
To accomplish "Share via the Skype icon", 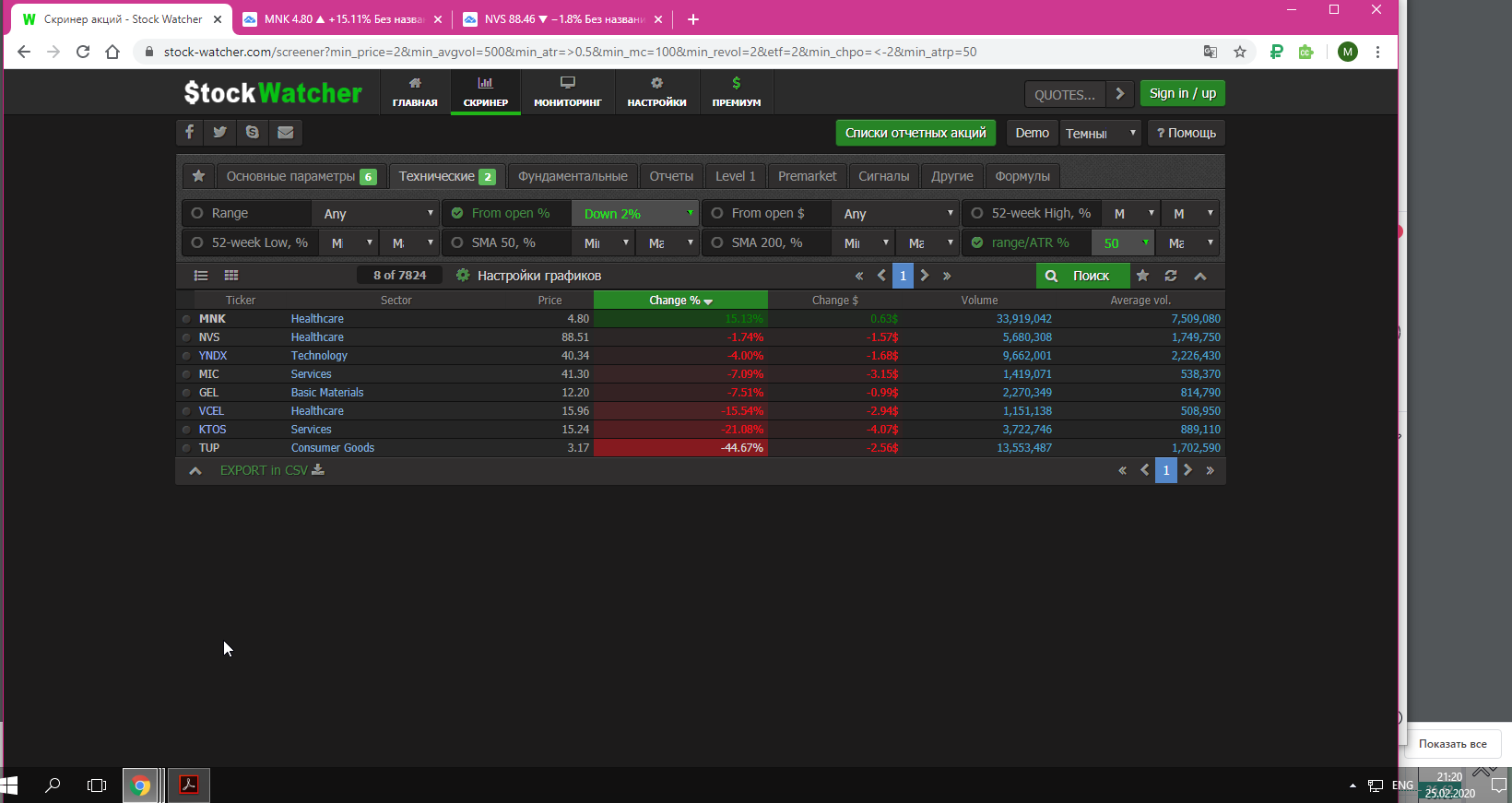I will point(253,132).
